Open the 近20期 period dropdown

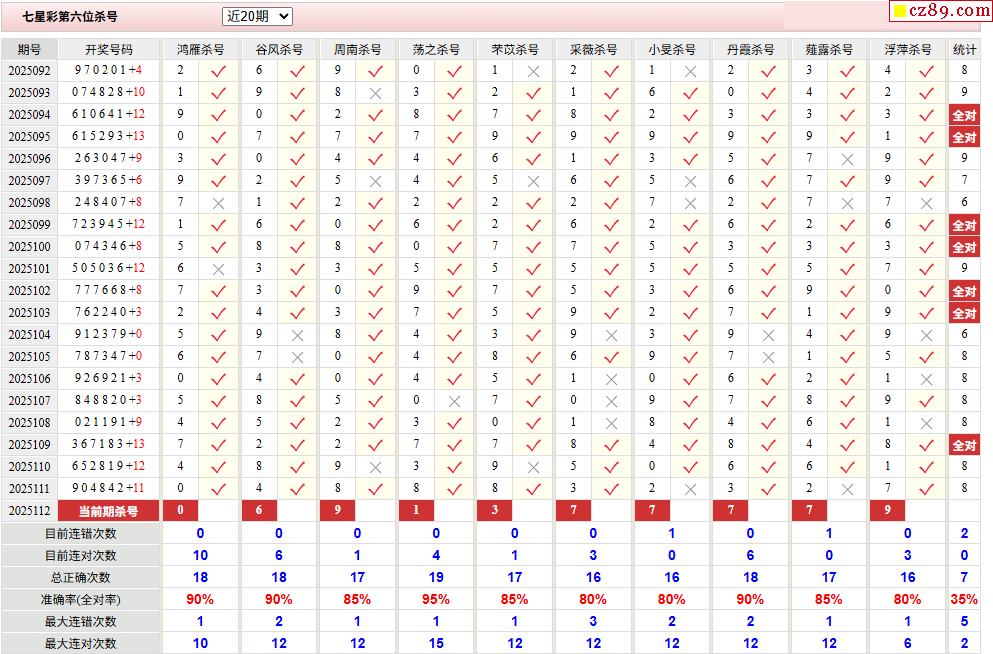click(257, 16)
